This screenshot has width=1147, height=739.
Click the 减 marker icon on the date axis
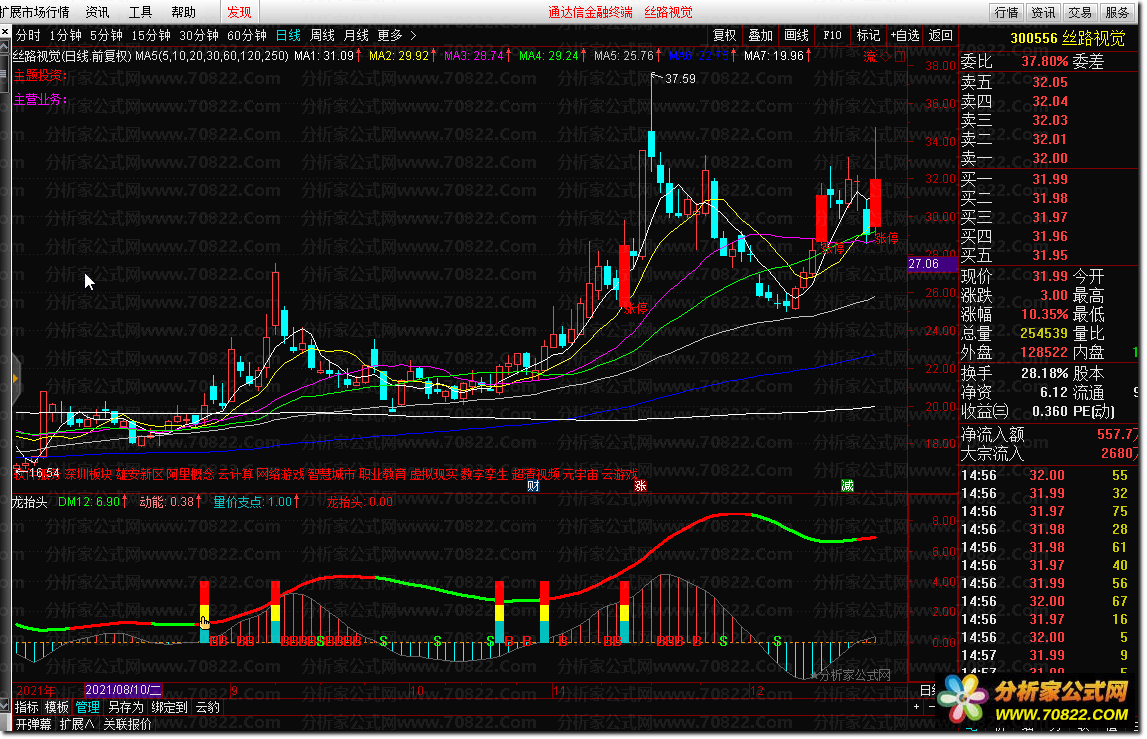click(847, 486)
